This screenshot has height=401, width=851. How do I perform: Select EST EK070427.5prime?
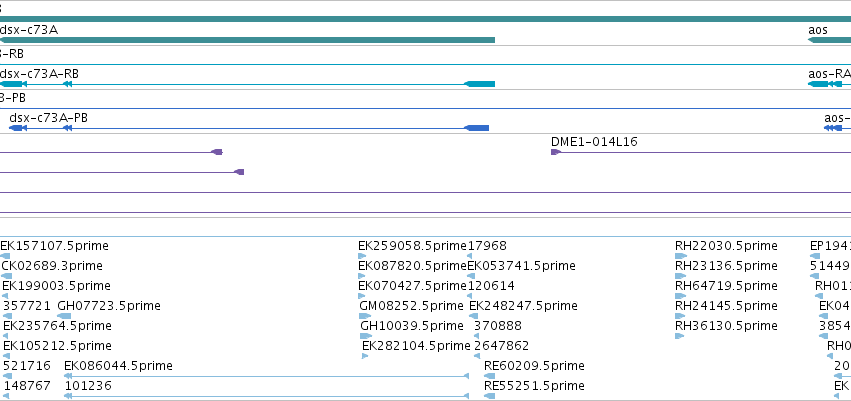(412, 286)
